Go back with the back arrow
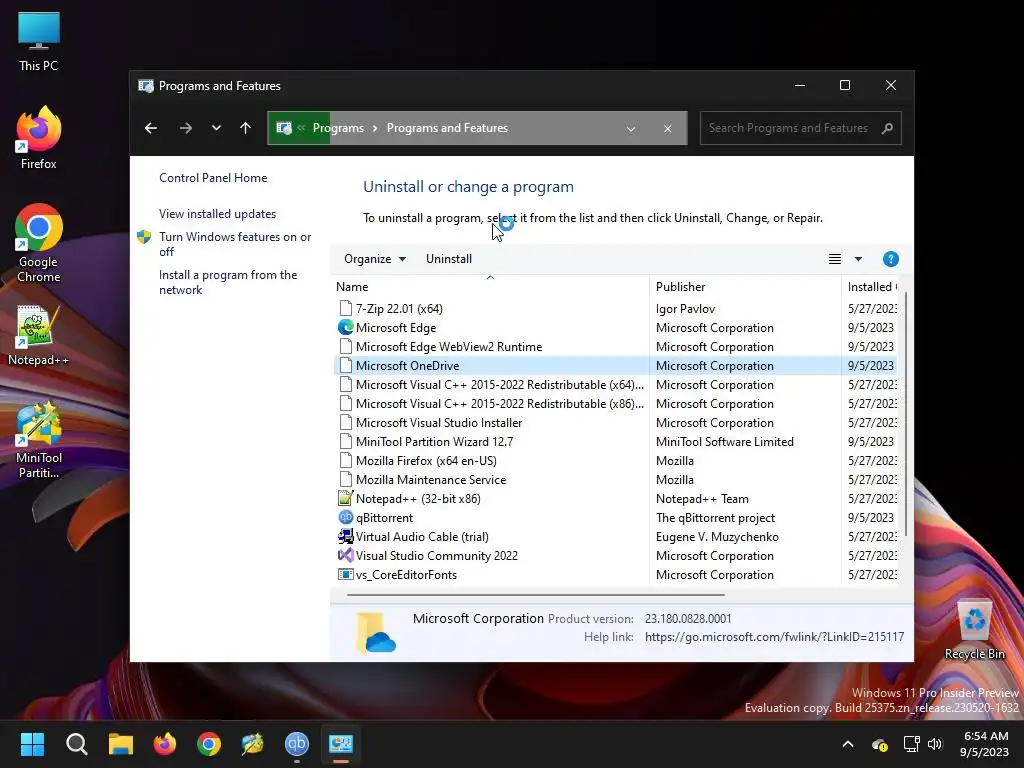The image size is (1024, 768). click(151, 128)
